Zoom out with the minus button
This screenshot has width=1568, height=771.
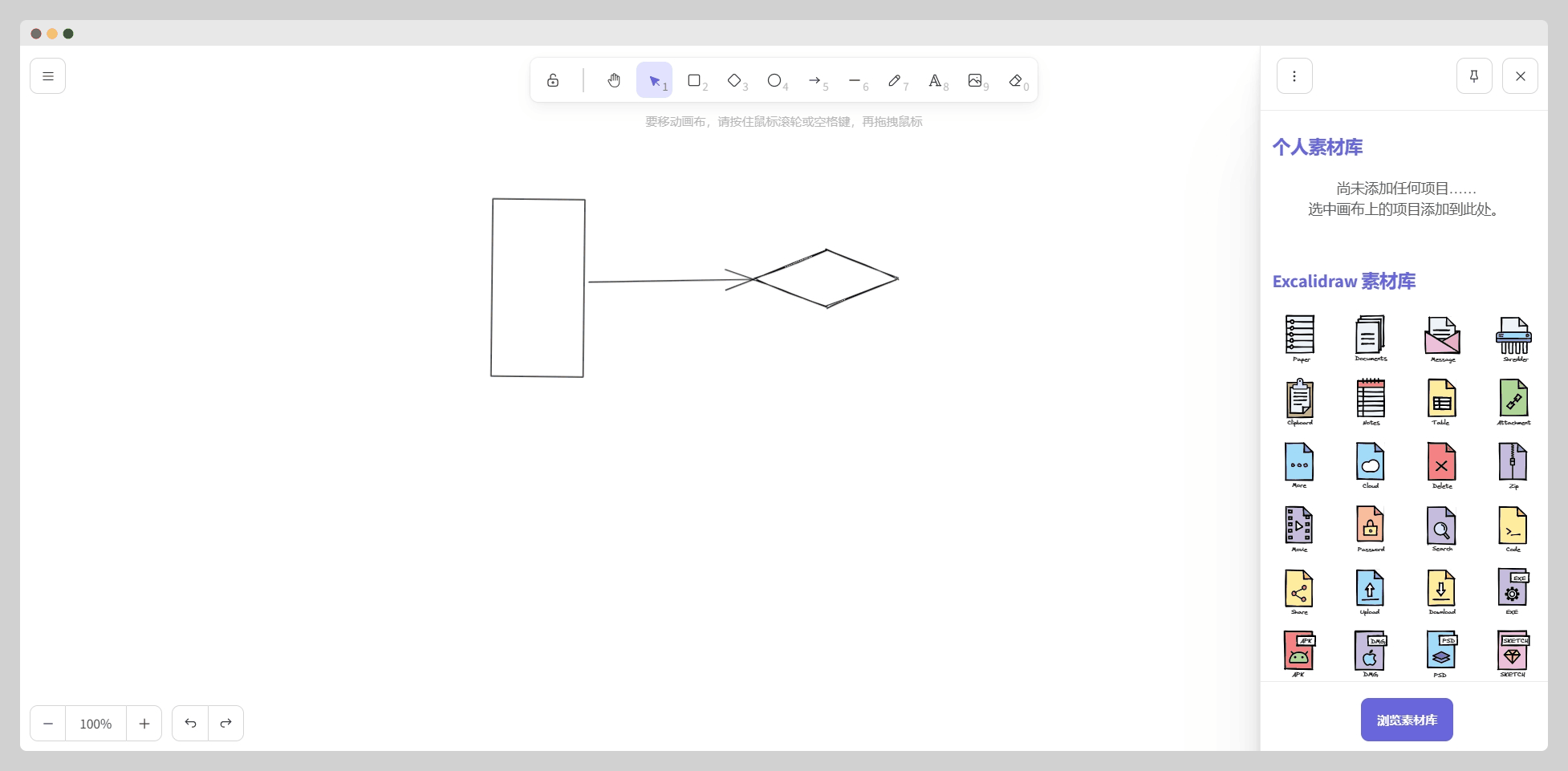point(48,724)
